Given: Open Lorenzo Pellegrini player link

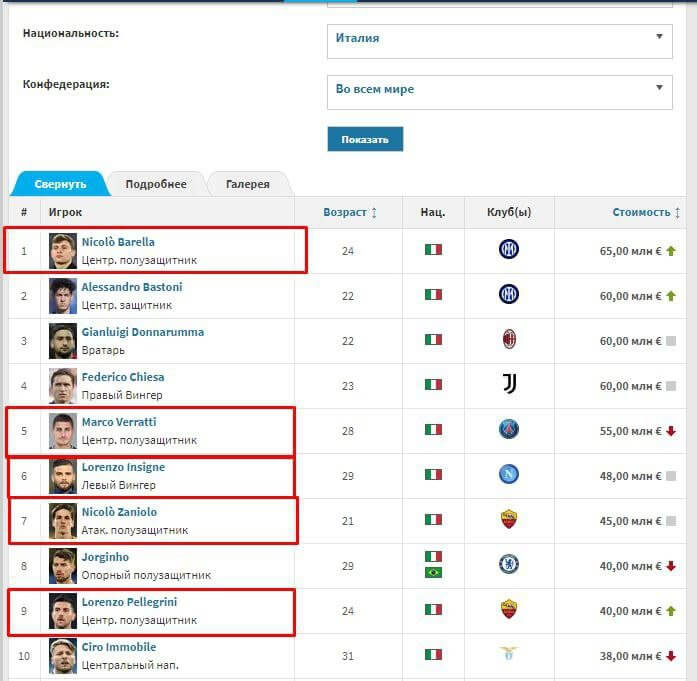Looking at the screenshot, I should pos(129,602).
